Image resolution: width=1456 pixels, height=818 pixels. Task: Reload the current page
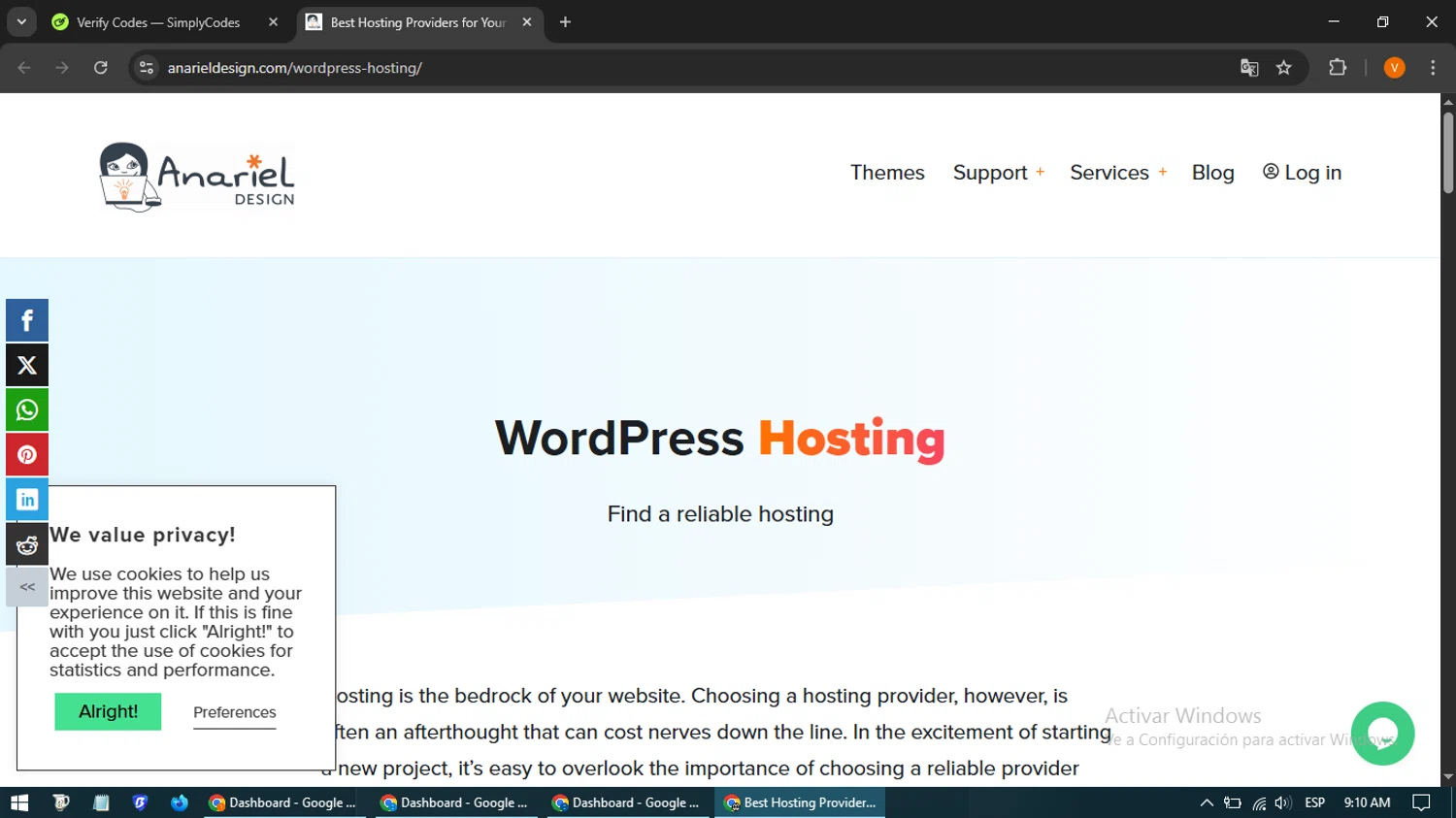[101, 68]
